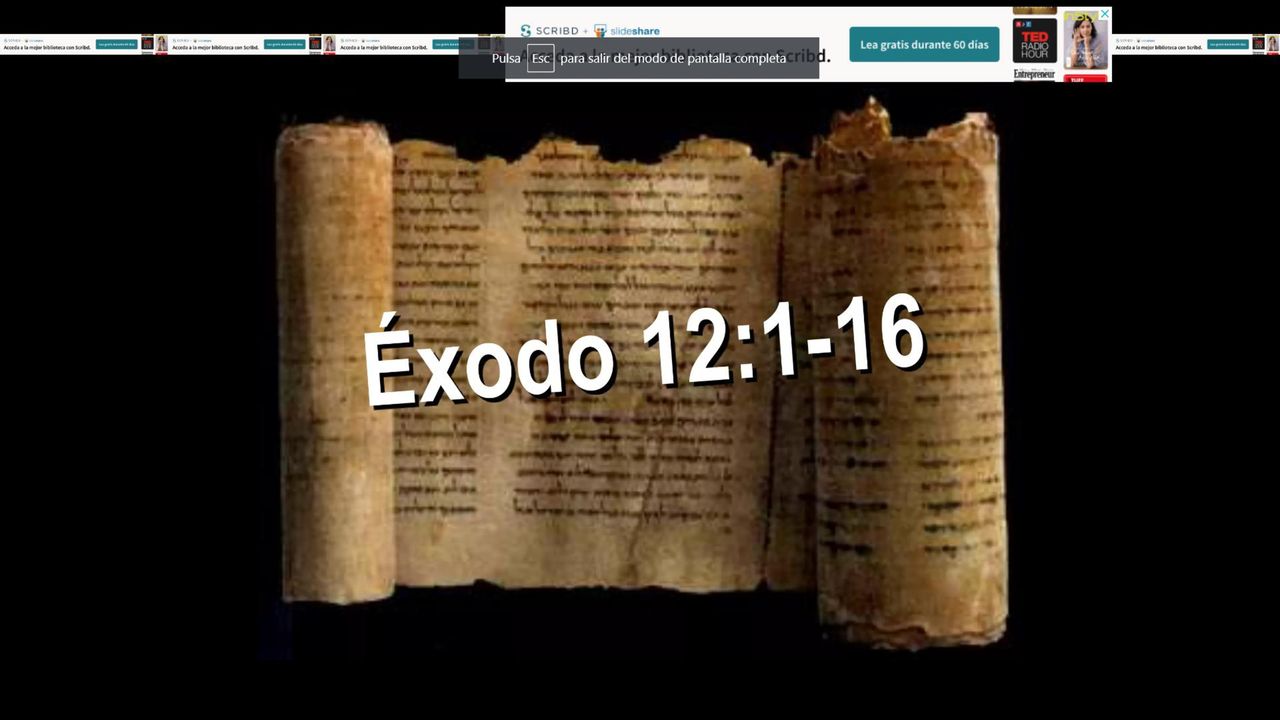Close the Scribd ad with the X icon

pos(1105,14)
